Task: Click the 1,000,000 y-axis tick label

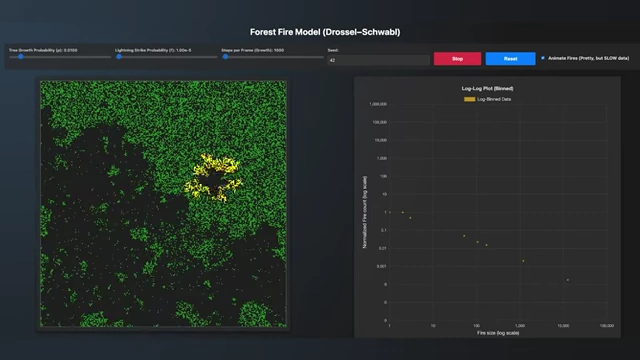Action: tap(378, 104)
